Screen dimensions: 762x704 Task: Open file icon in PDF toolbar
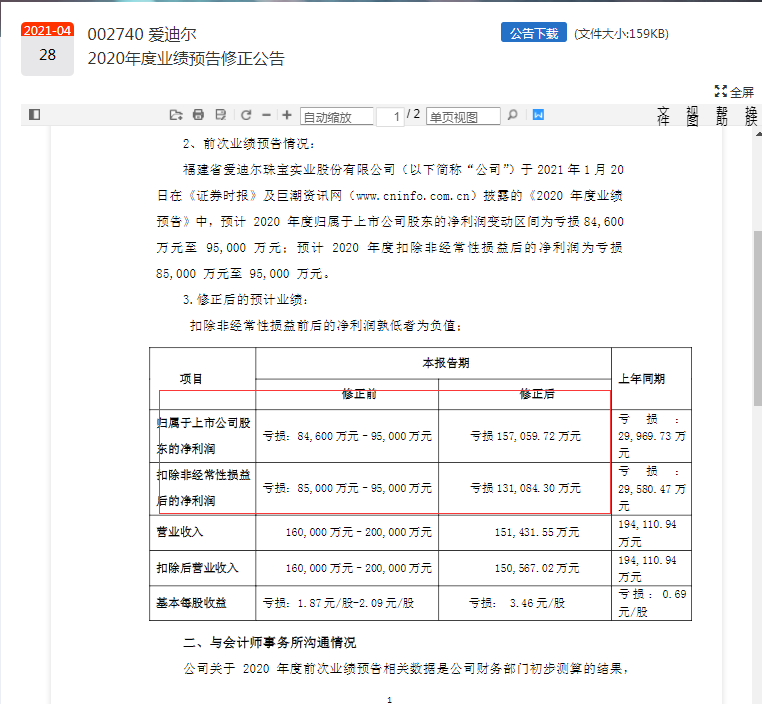coord(176,115)
